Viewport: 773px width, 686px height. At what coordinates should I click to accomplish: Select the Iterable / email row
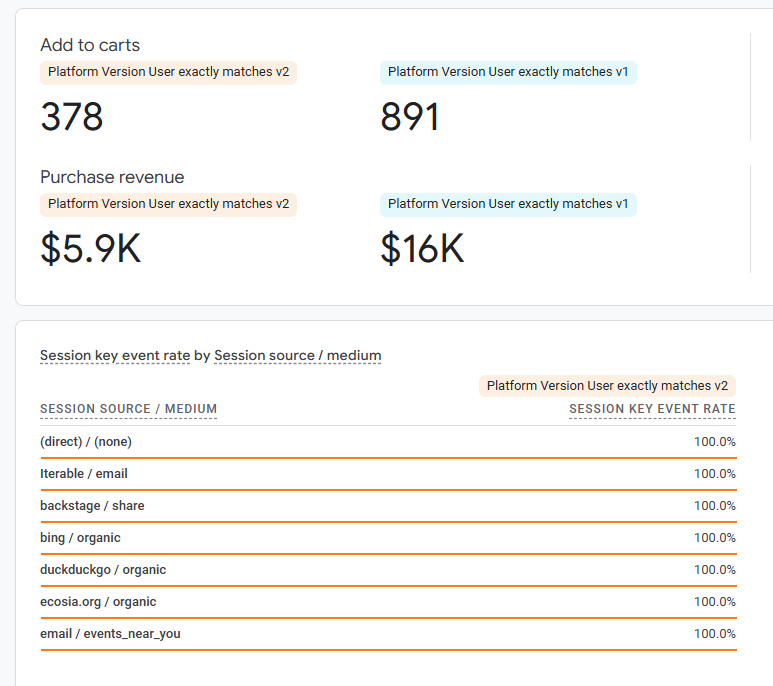(x=388, y=474)
